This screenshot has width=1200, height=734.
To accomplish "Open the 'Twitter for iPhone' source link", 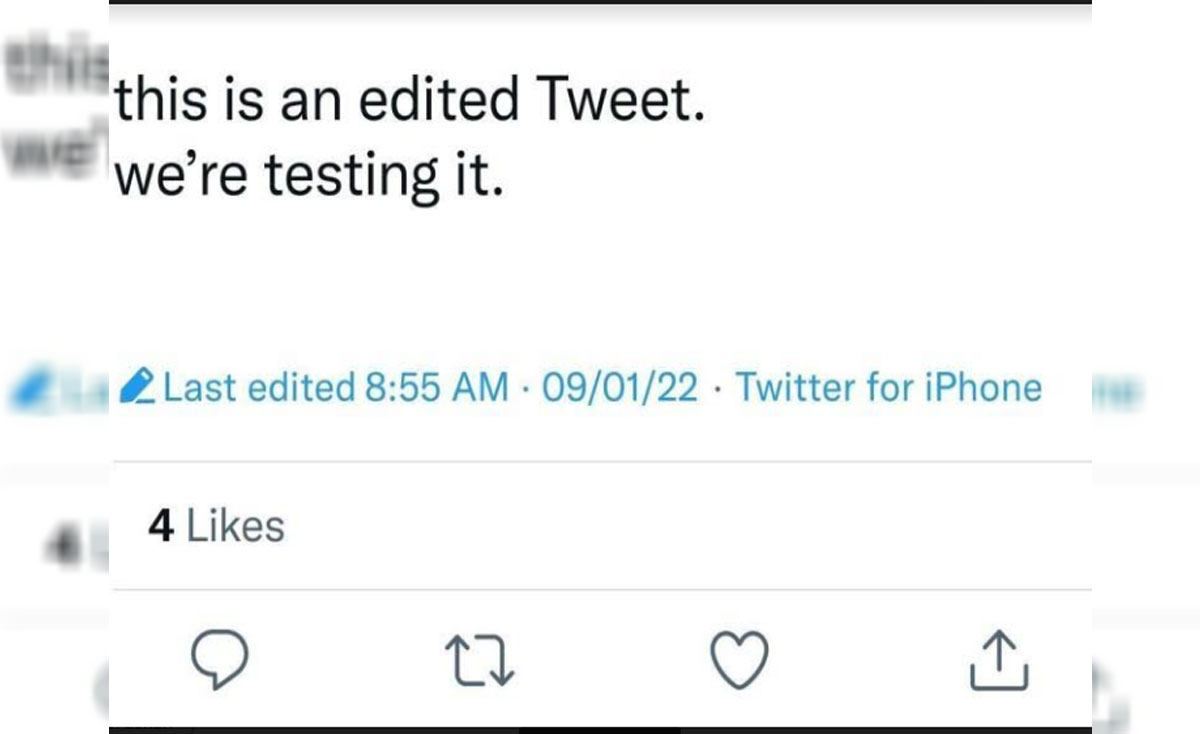I will pos(888,387).
